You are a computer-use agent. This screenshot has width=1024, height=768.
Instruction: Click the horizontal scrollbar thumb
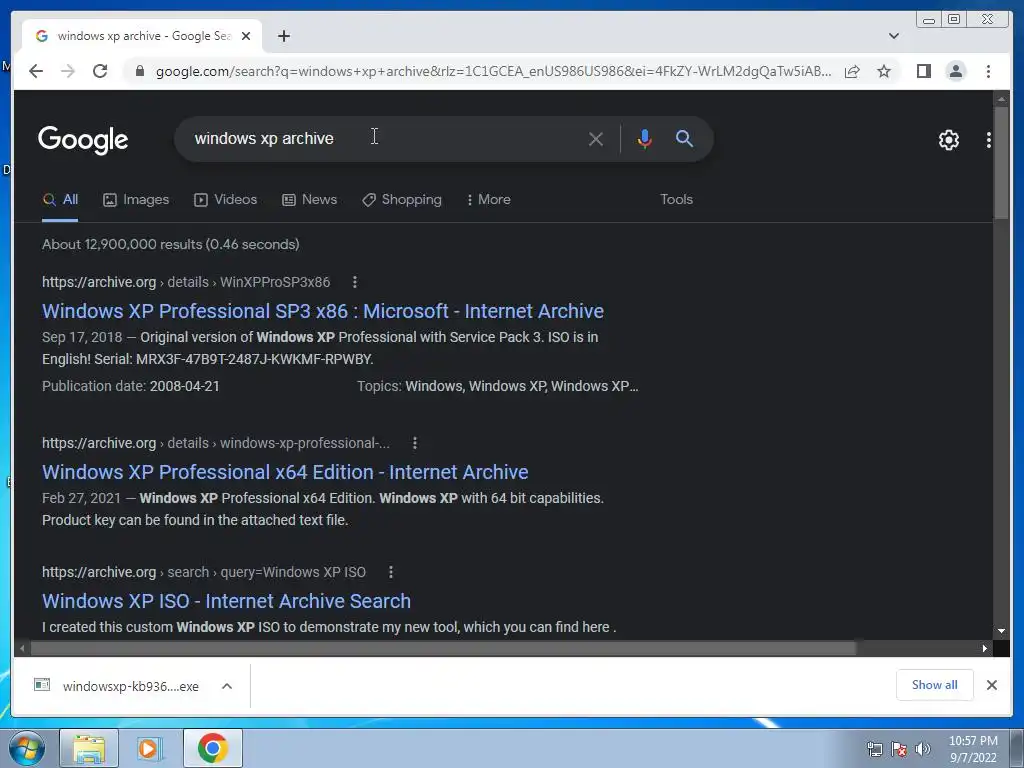(444, 648)
